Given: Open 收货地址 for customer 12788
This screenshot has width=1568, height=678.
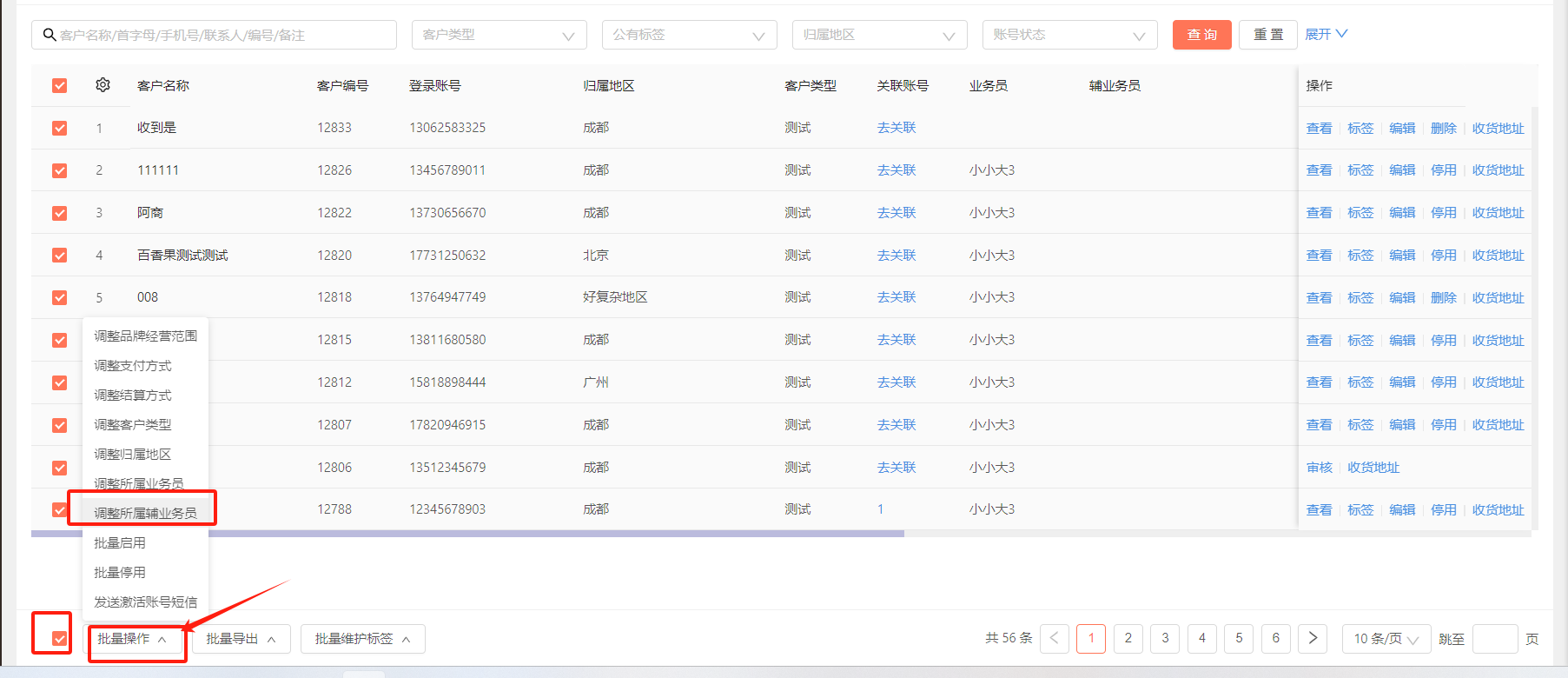Looking at the screenshot, I should point(1498,510).
